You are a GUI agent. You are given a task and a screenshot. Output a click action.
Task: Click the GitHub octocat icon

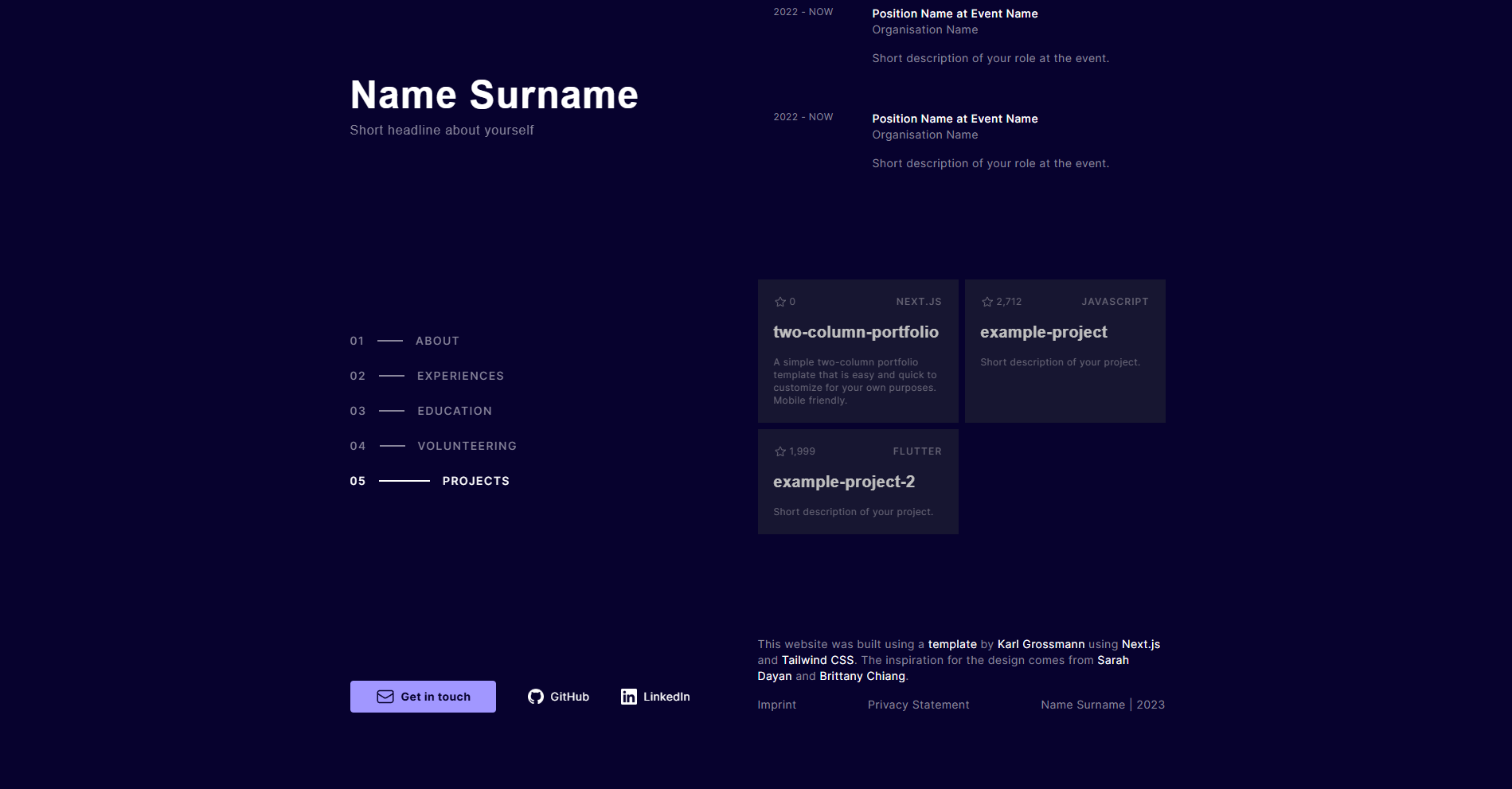point(536,697)
